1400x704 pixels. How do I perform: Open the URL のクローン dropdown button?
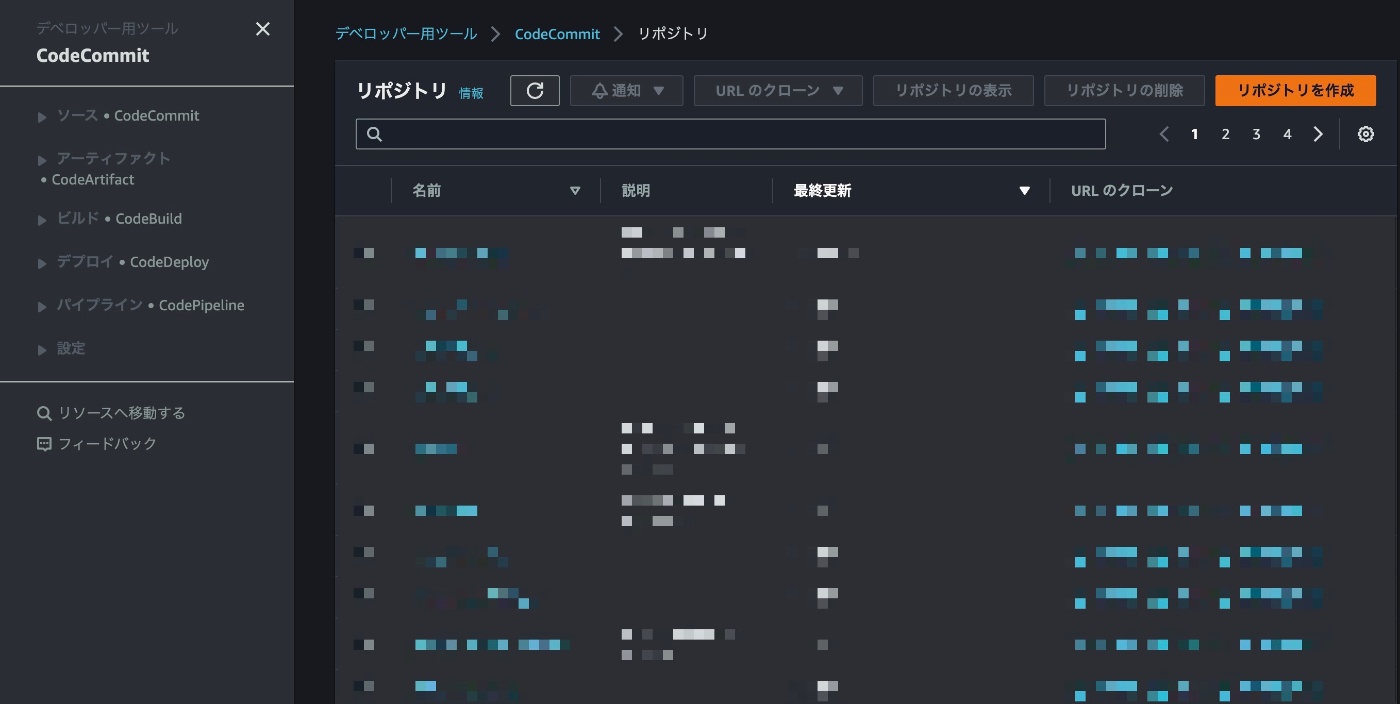(x=778, y=90)
